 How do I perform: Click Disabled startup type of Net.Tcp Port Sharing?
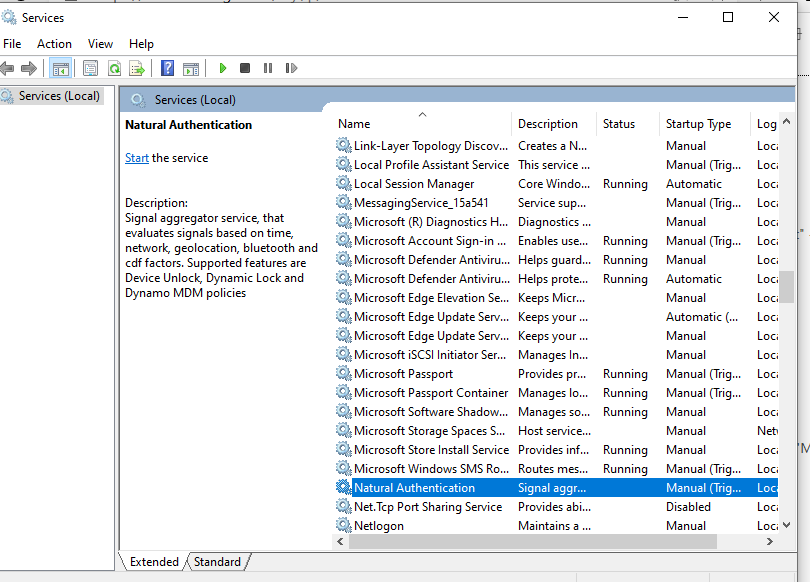coord(688,507)
